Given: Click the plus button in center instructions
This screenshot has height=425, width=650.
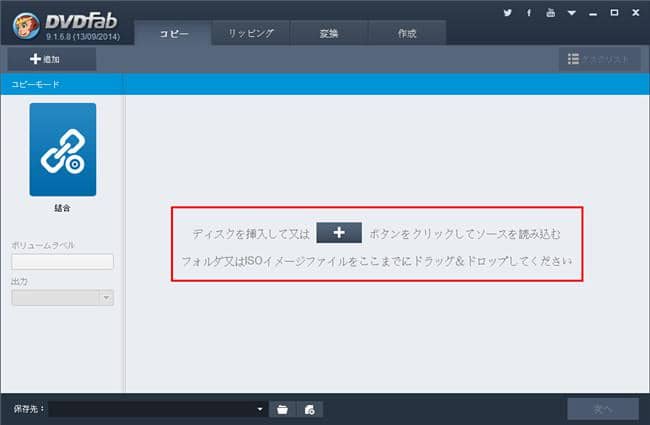Looking at the screenshot, I should point(339,233).
